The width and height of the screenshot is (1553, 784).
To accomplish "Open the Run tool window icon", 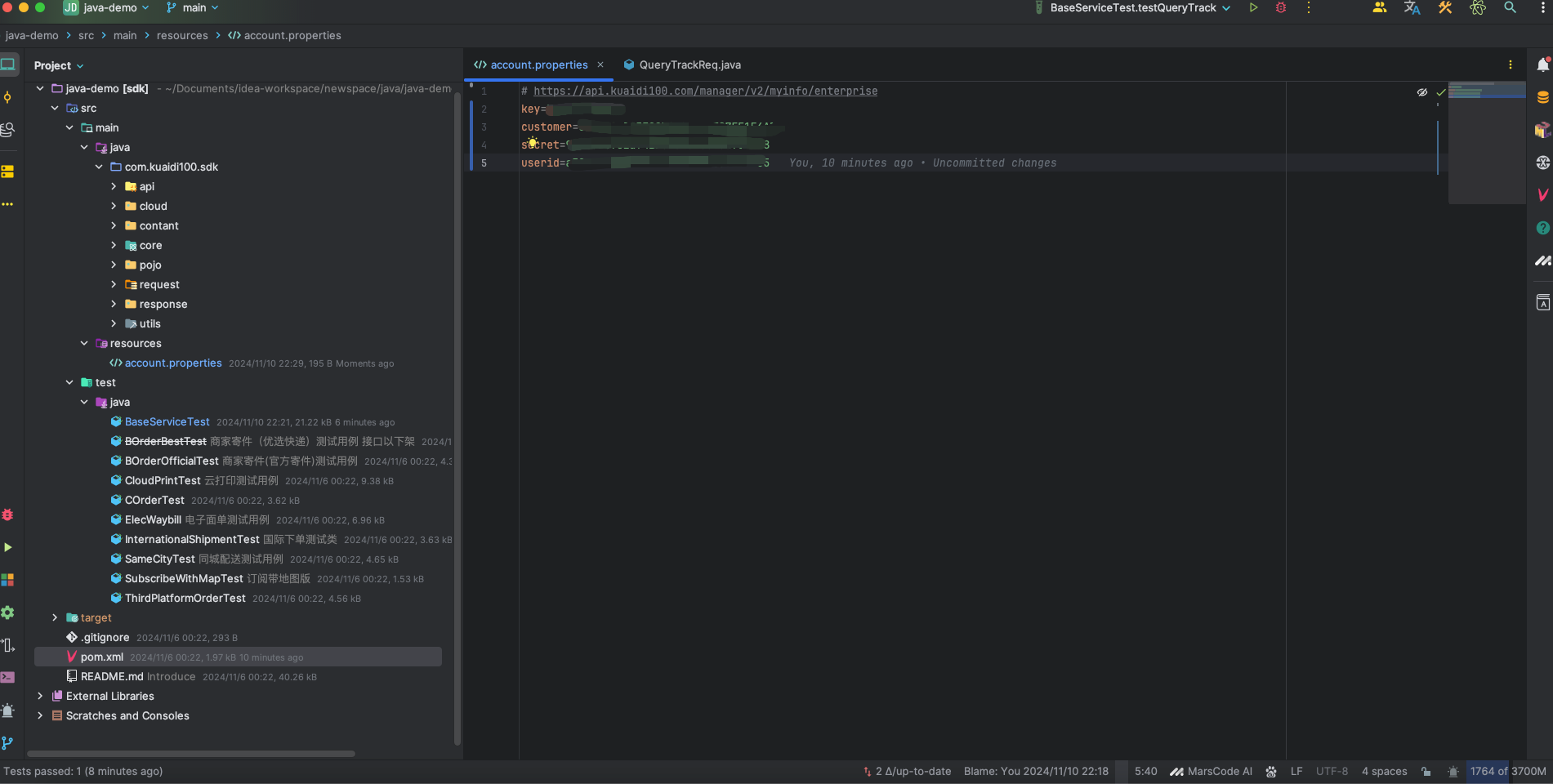I will 8,547.
